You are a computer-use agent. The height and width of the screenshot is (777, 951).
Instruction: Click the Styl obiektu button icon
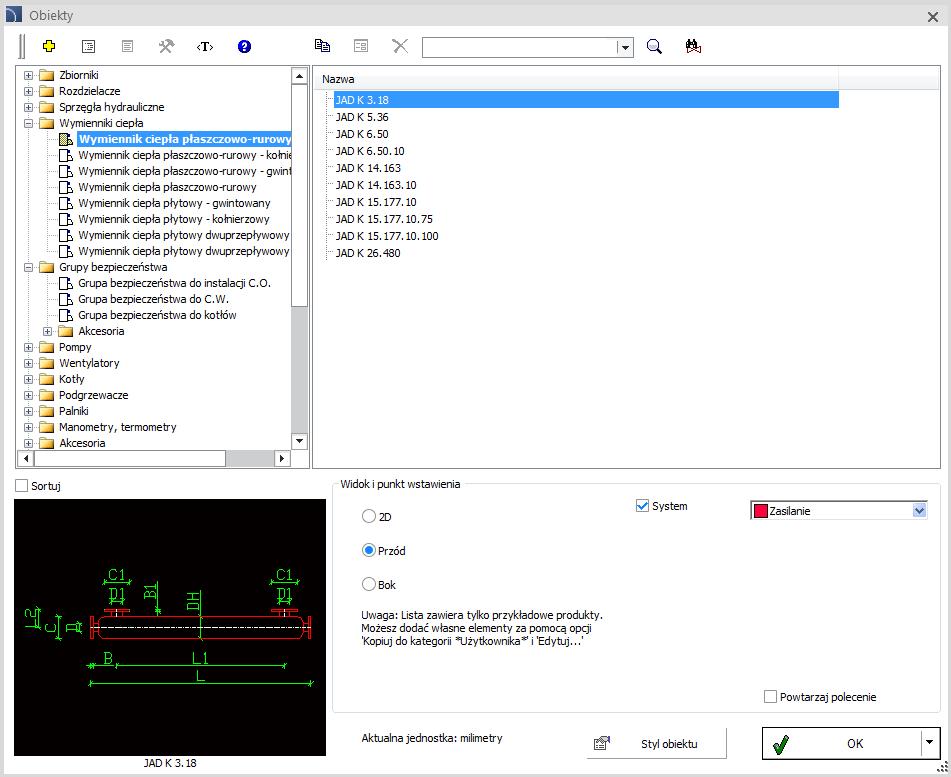pyautogui.click(x=602, y=744)
